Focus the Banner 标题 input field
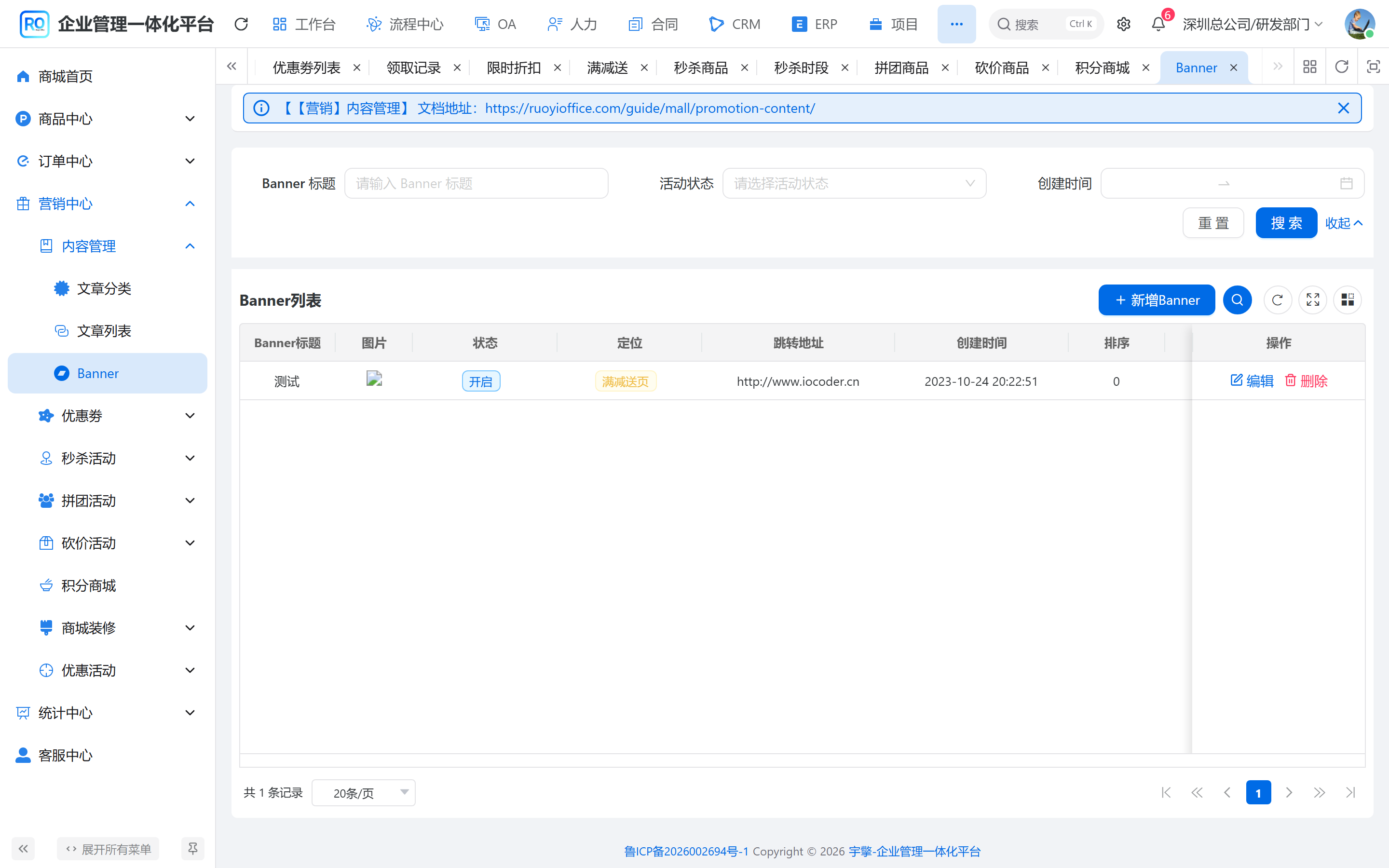This screenshot has width=1389, height=868. pos(476,183)
